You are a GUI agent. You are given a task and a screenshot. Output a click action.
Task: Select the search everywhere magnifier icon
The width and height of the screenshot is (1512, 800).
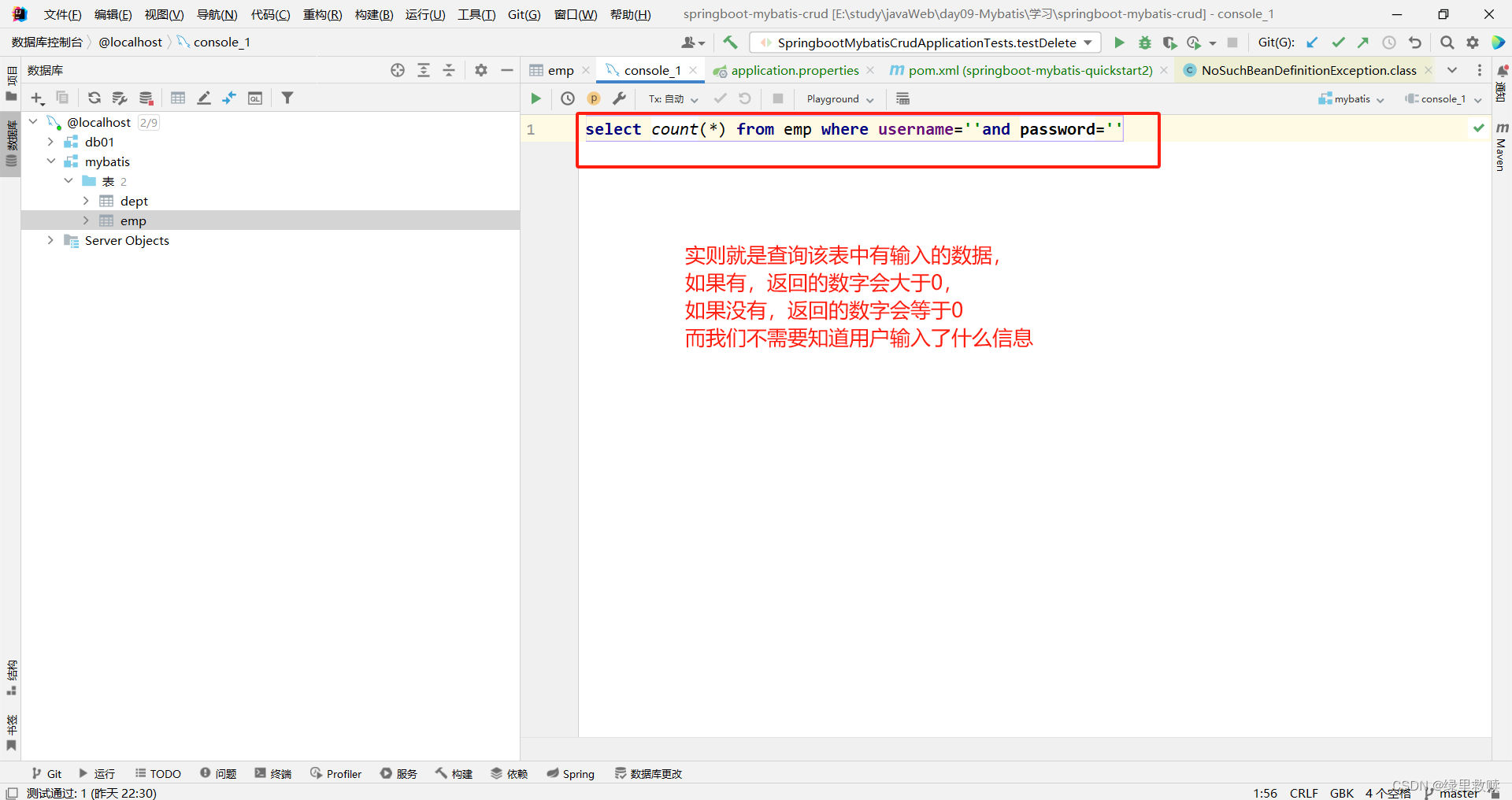[x=1447, y=42]
